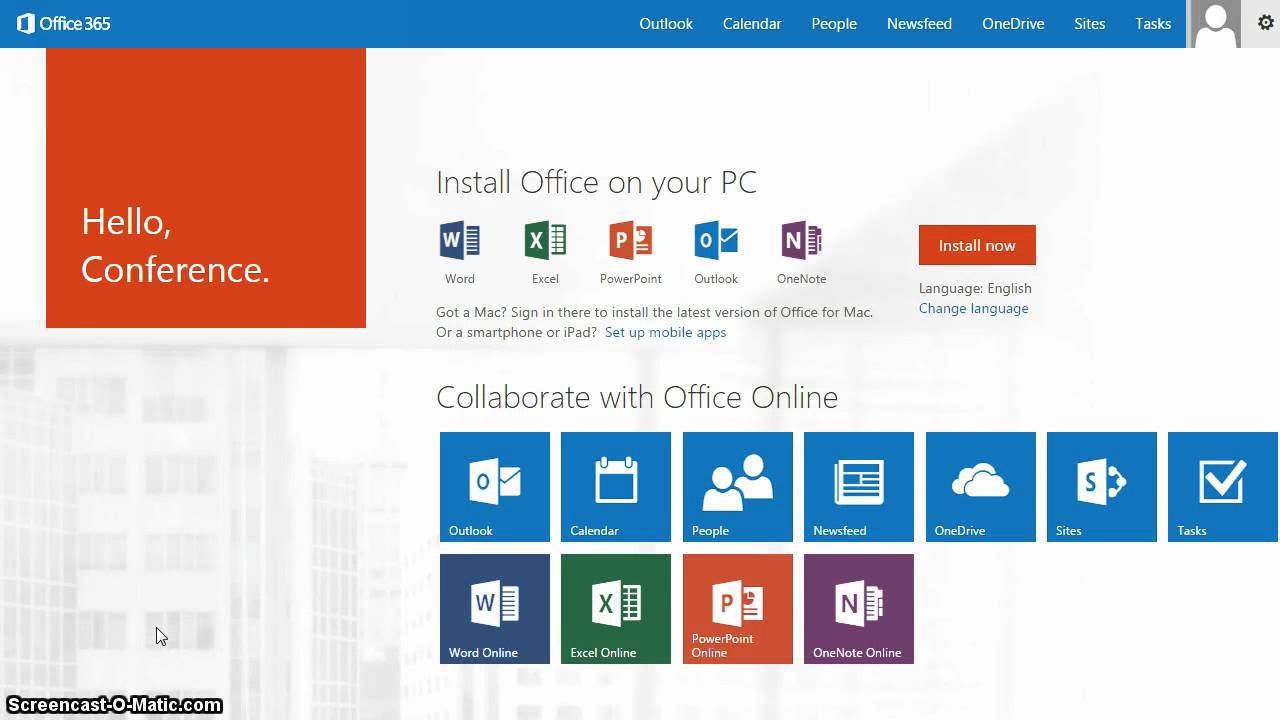Click the Collaborate with Office Online heading

tap(637, 397)
